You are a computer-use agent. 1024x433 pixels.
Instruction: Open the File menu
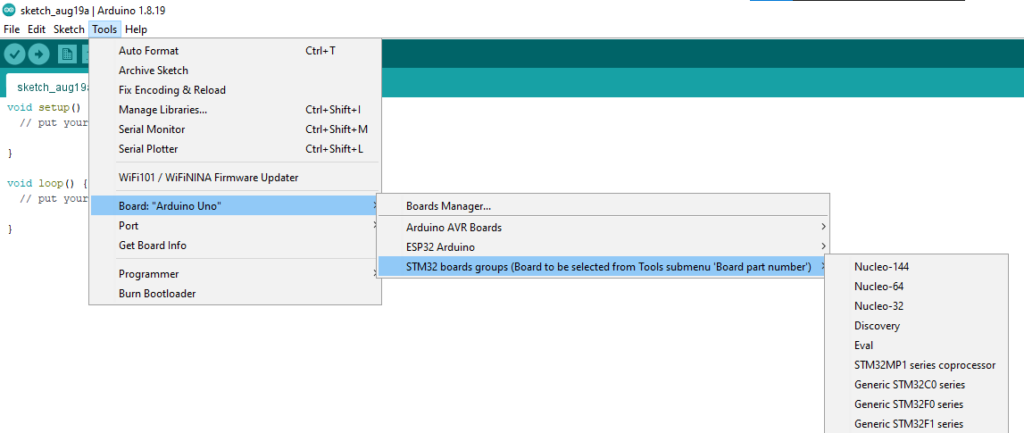pos(12,29)
